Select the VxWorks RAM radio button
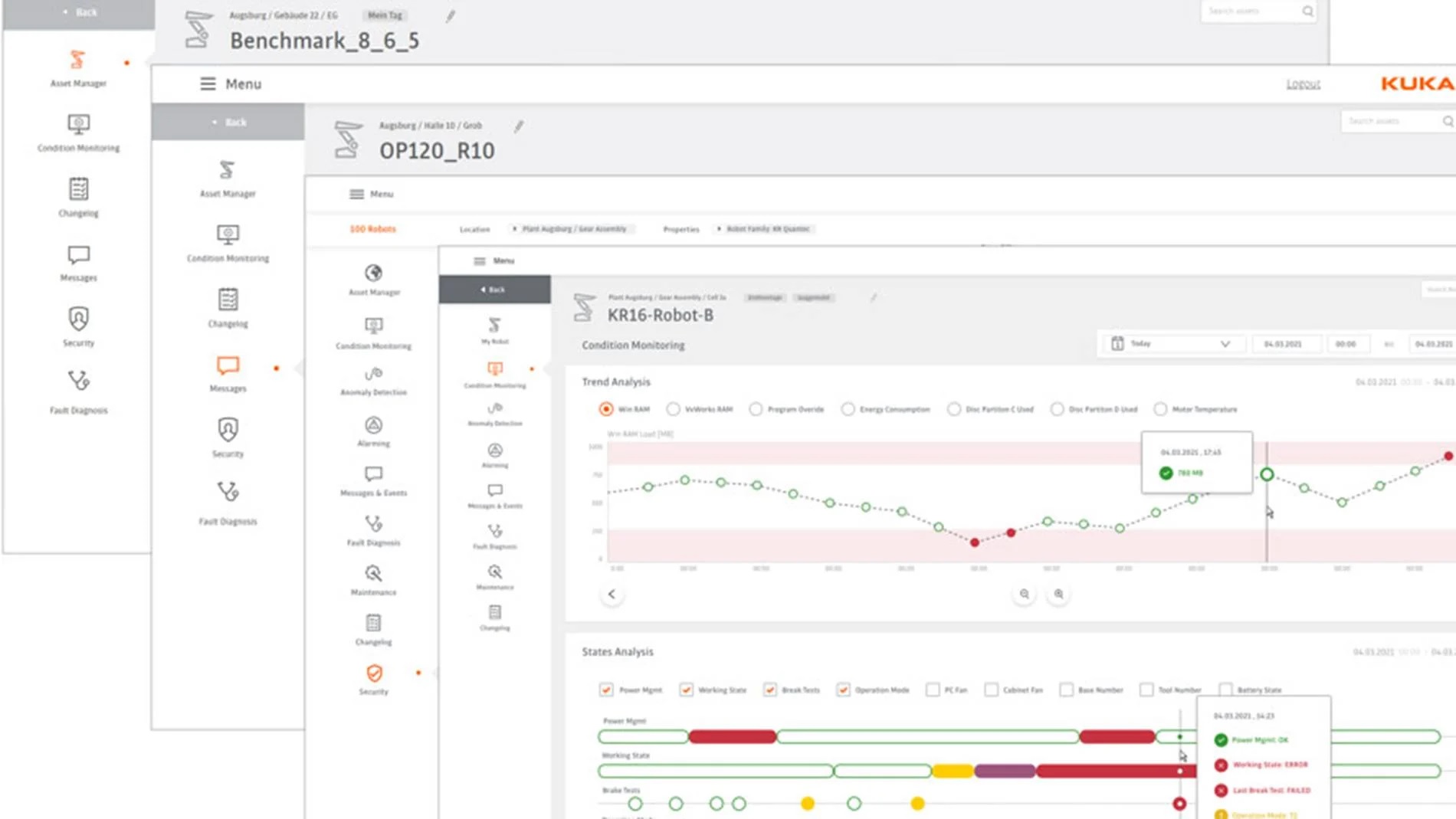The height and width of the screenshot is (819, 1456). [x=673, y=409]
